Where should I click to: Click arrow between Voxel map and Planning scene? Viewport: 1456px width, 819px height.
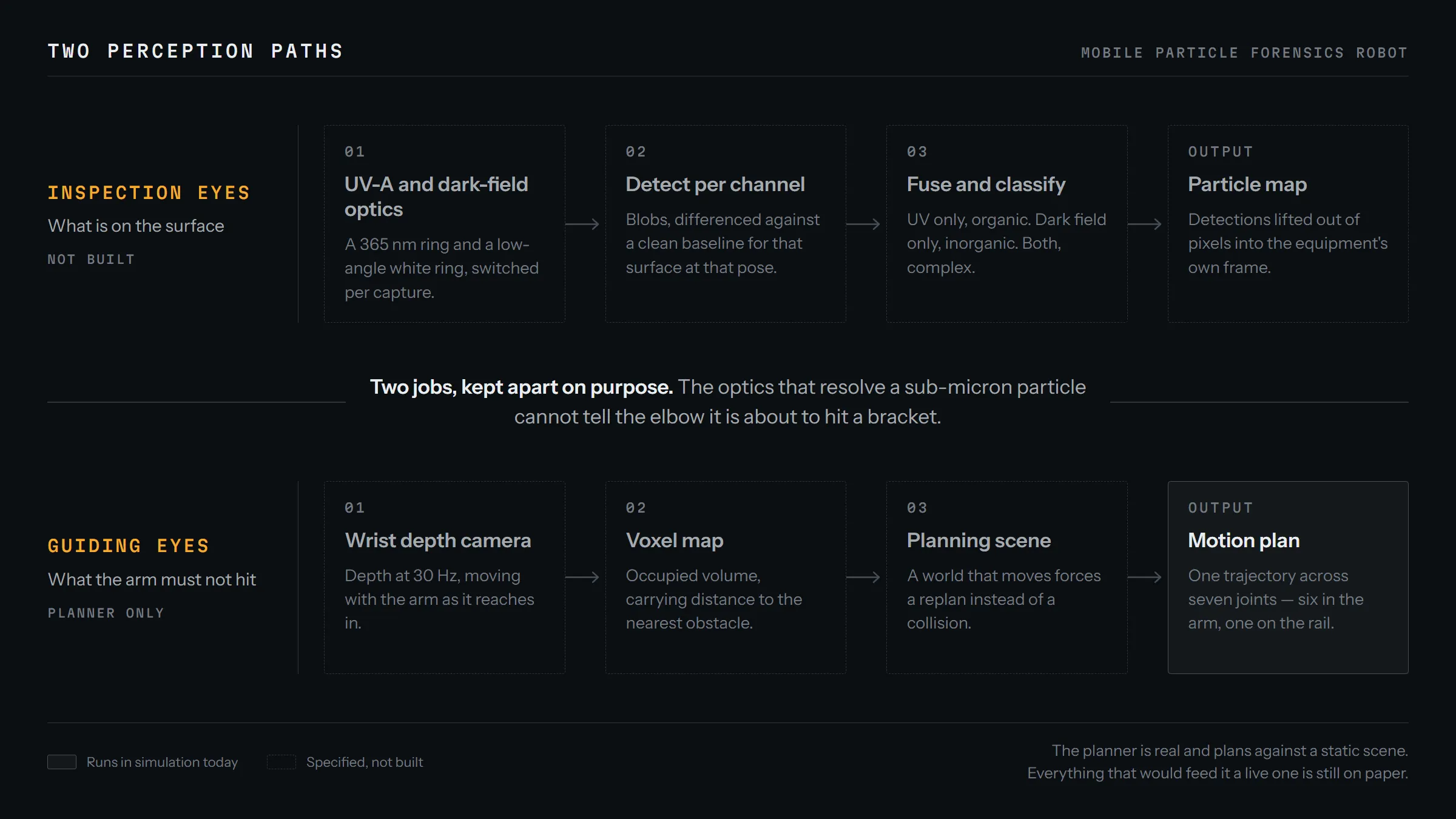tap(863, 577)
